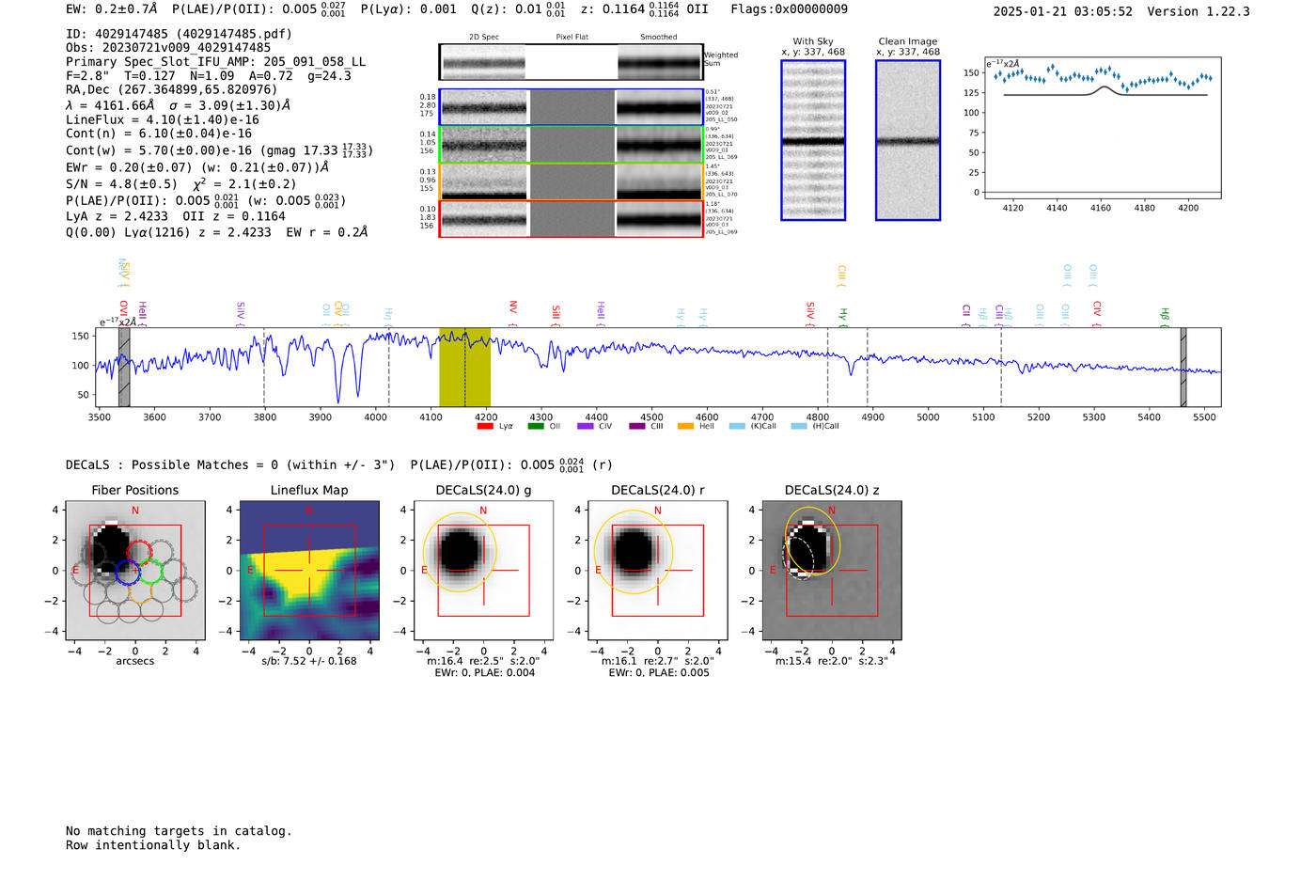Open the DECaLS(24.0) r image
The width and height of the screenshot is (1316, 896).
tap(658, 570)
